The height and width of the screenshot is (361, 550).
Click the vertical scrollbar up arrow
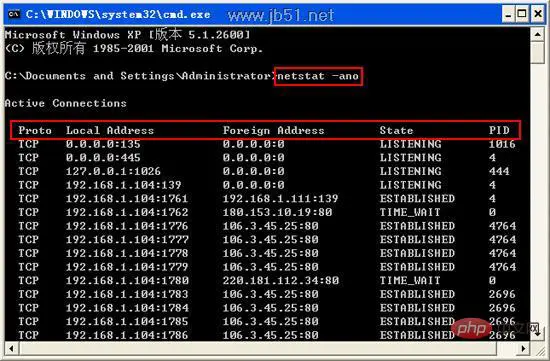[537, 34]
